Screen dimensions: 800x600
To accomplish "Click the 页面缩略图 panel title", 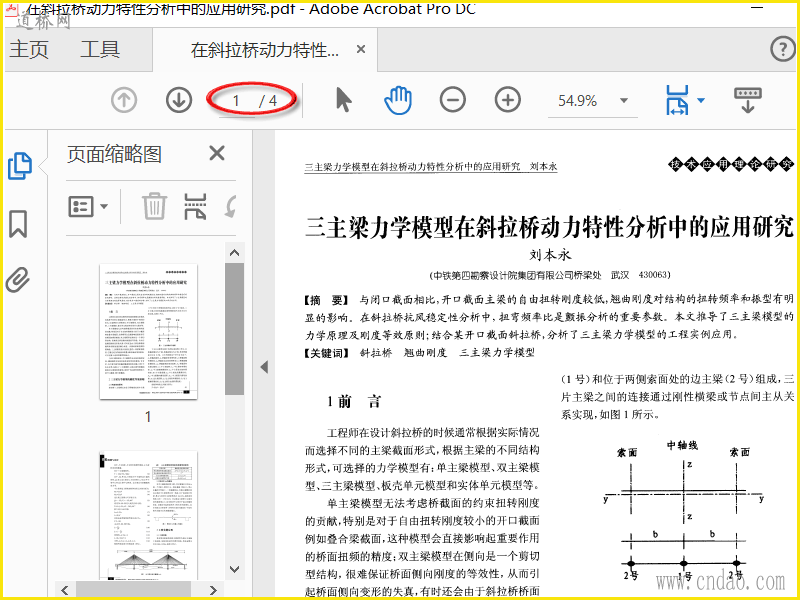I will pos(114,154).
